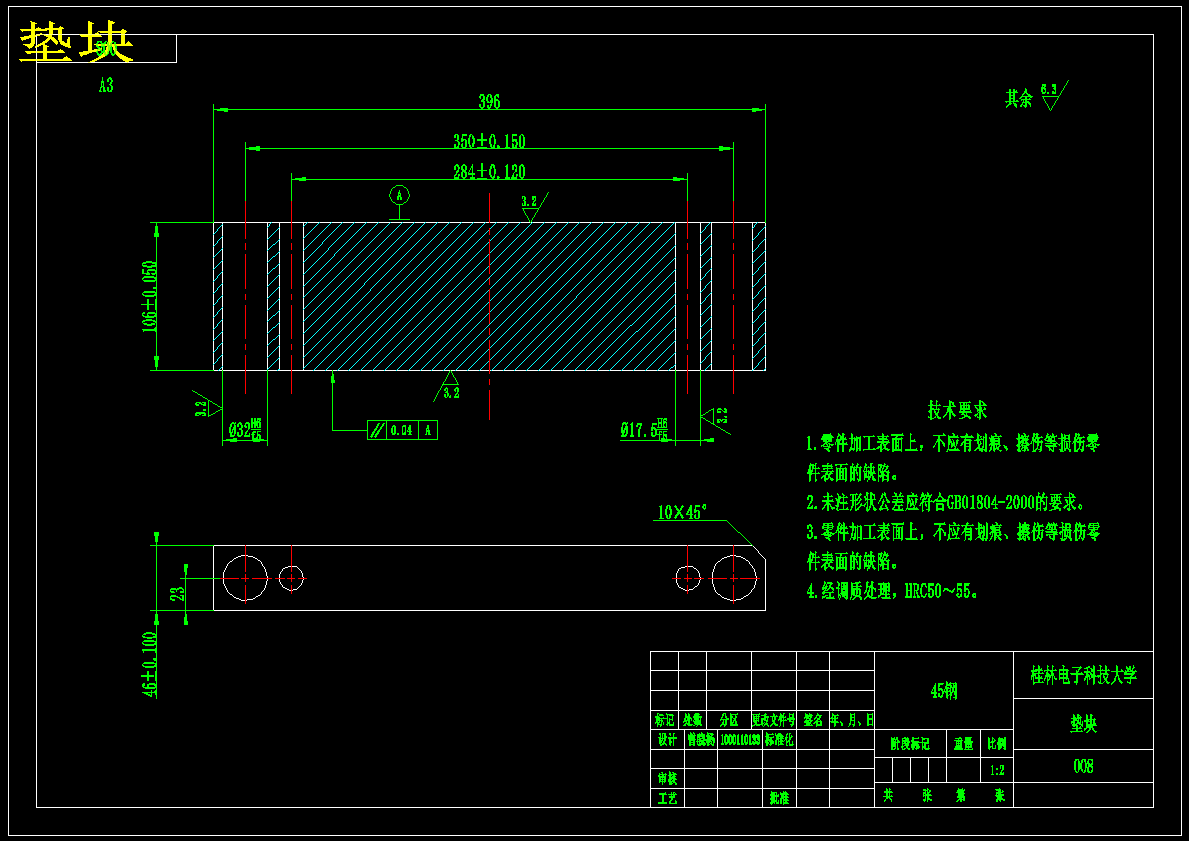Click the Ø32 hole circle at left in bottom view

(x=246, y=578)
